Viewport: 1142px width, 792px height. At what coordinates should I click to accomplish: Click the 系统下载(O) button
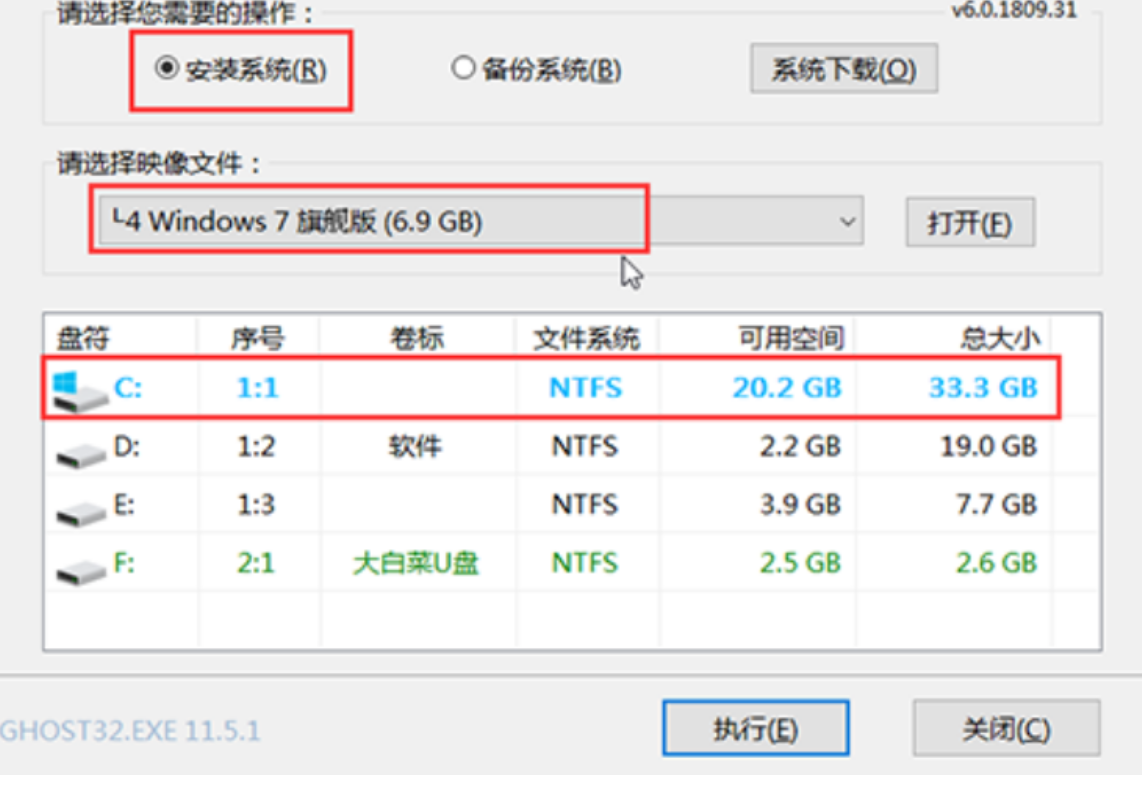coord(844,69)
